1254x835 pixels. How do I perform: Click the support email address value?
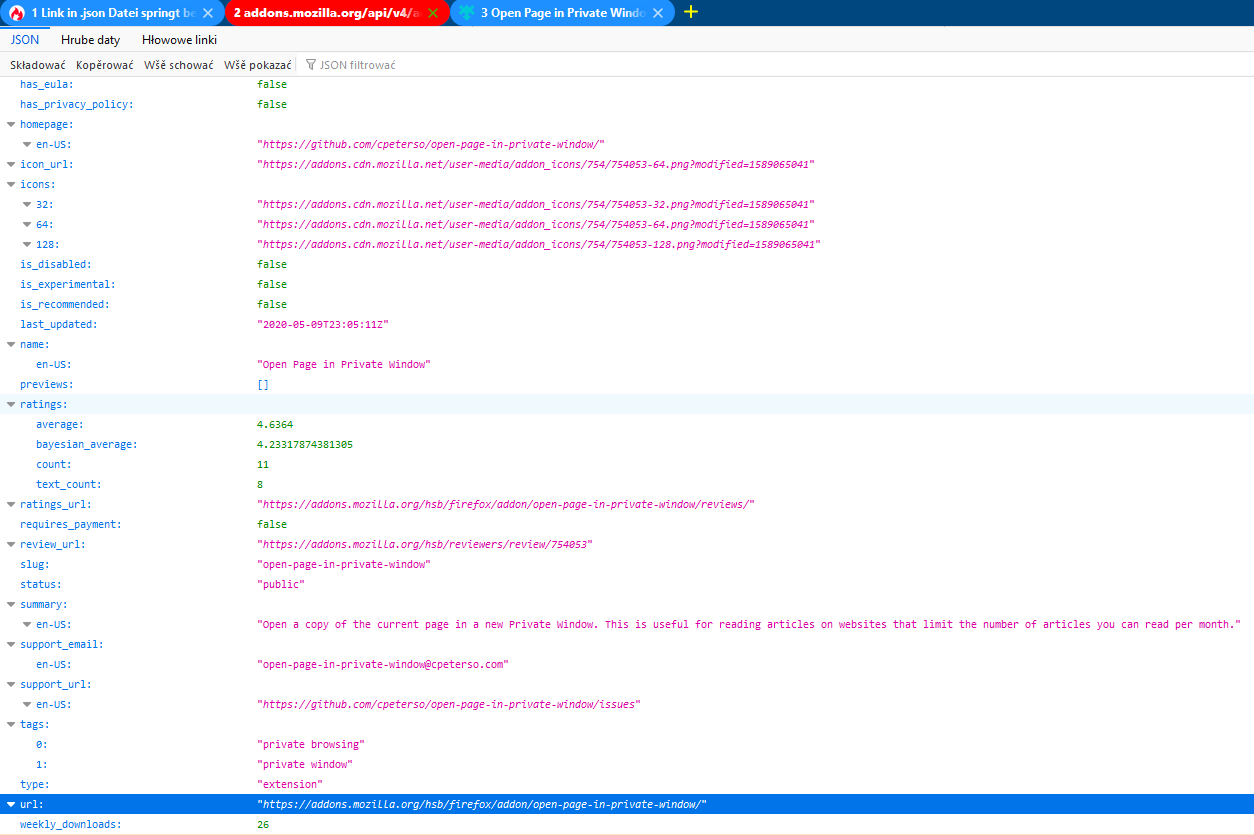pyautogui.click(x=383, y=664)
